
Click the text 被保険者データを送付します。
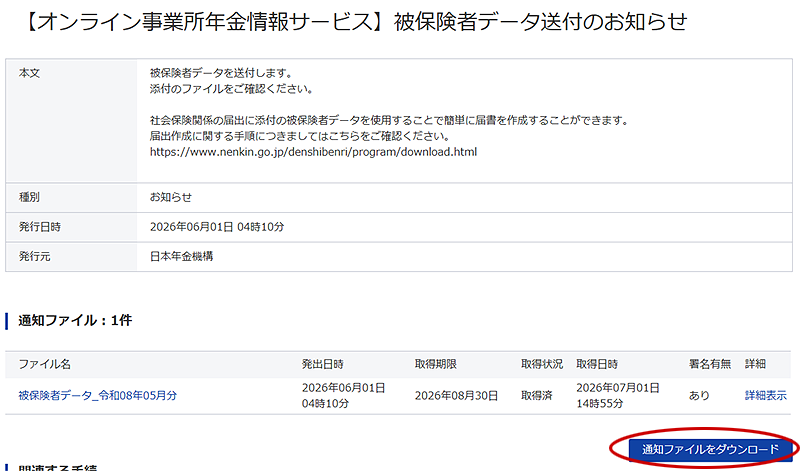221,73
